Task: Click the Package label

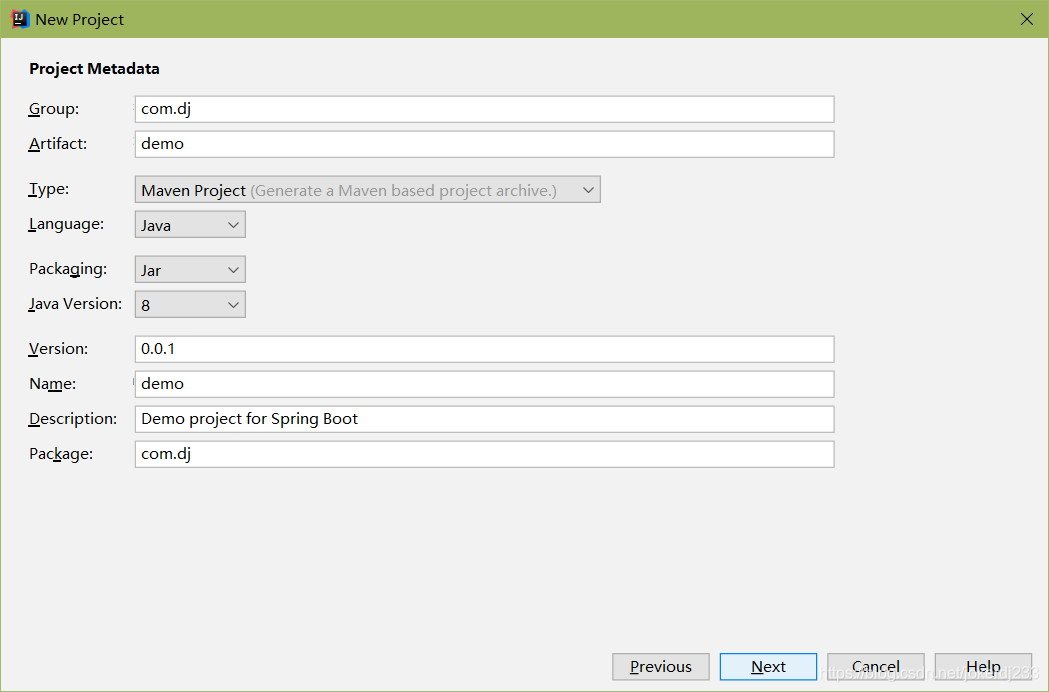Action: pos(61,454)
